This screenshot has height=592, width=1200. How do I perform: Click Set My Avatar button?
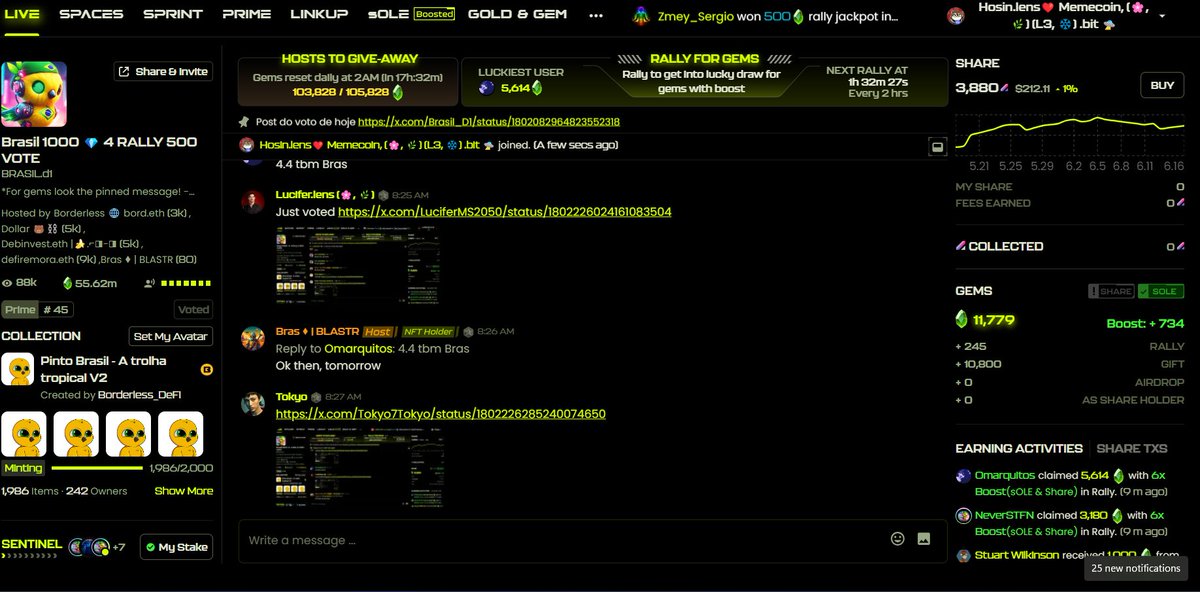pyautogui.click(x=171, y=336)
